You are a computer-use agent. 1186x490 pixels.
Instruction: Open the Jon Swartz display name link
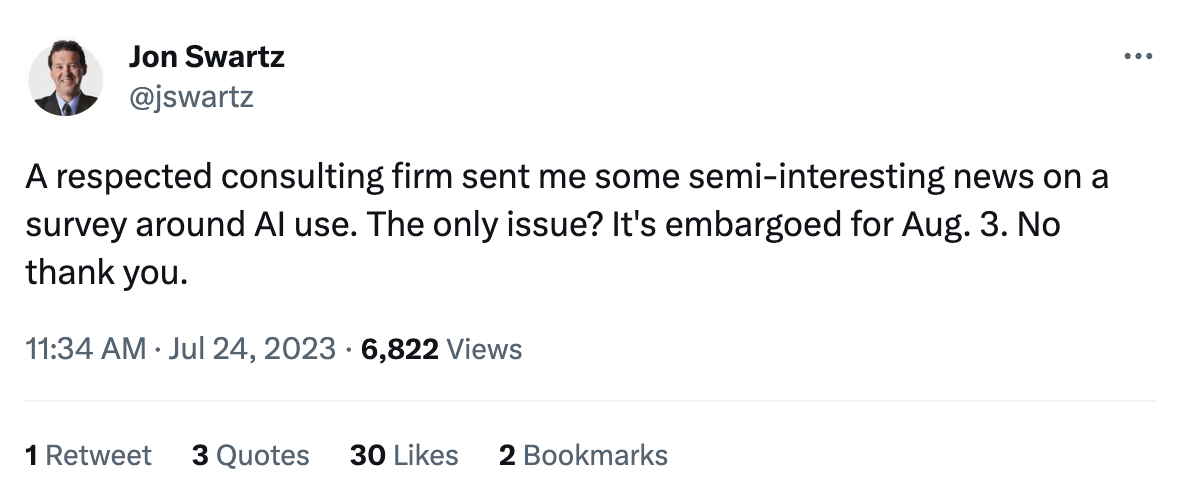pyautogui.click(x=206, y=57)
